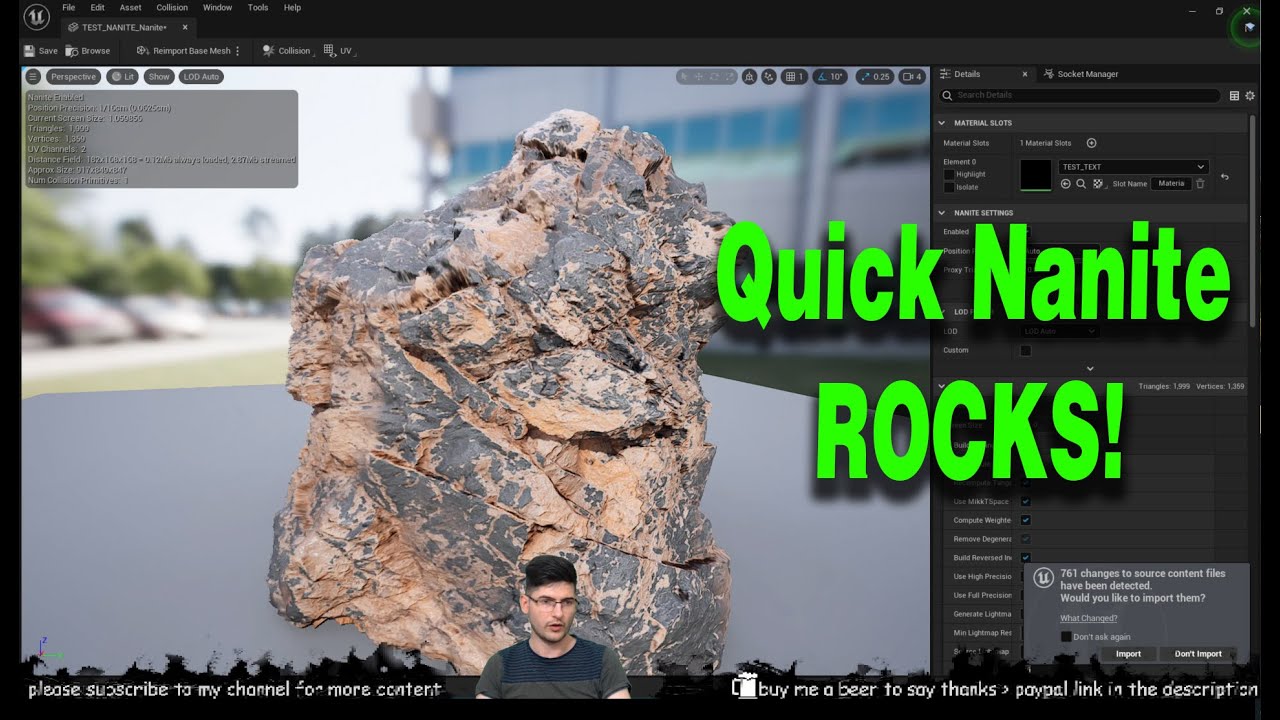Check Don't ask again checkbox
The image size is (1280, 720).
(1066, 637)
